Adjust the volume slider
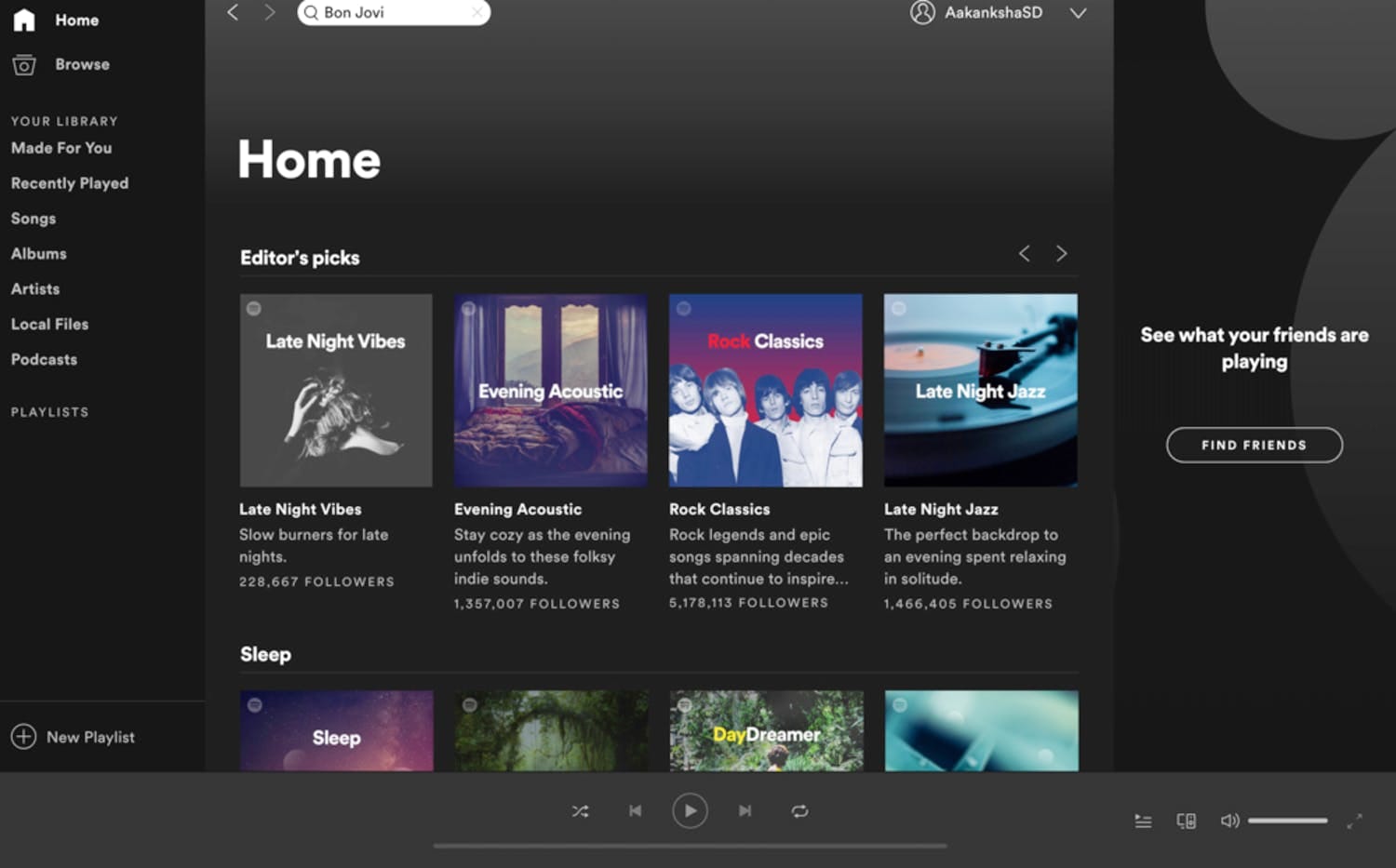Image resolution: width=1396 pixels, height=868 pixels. [1287, 821]
